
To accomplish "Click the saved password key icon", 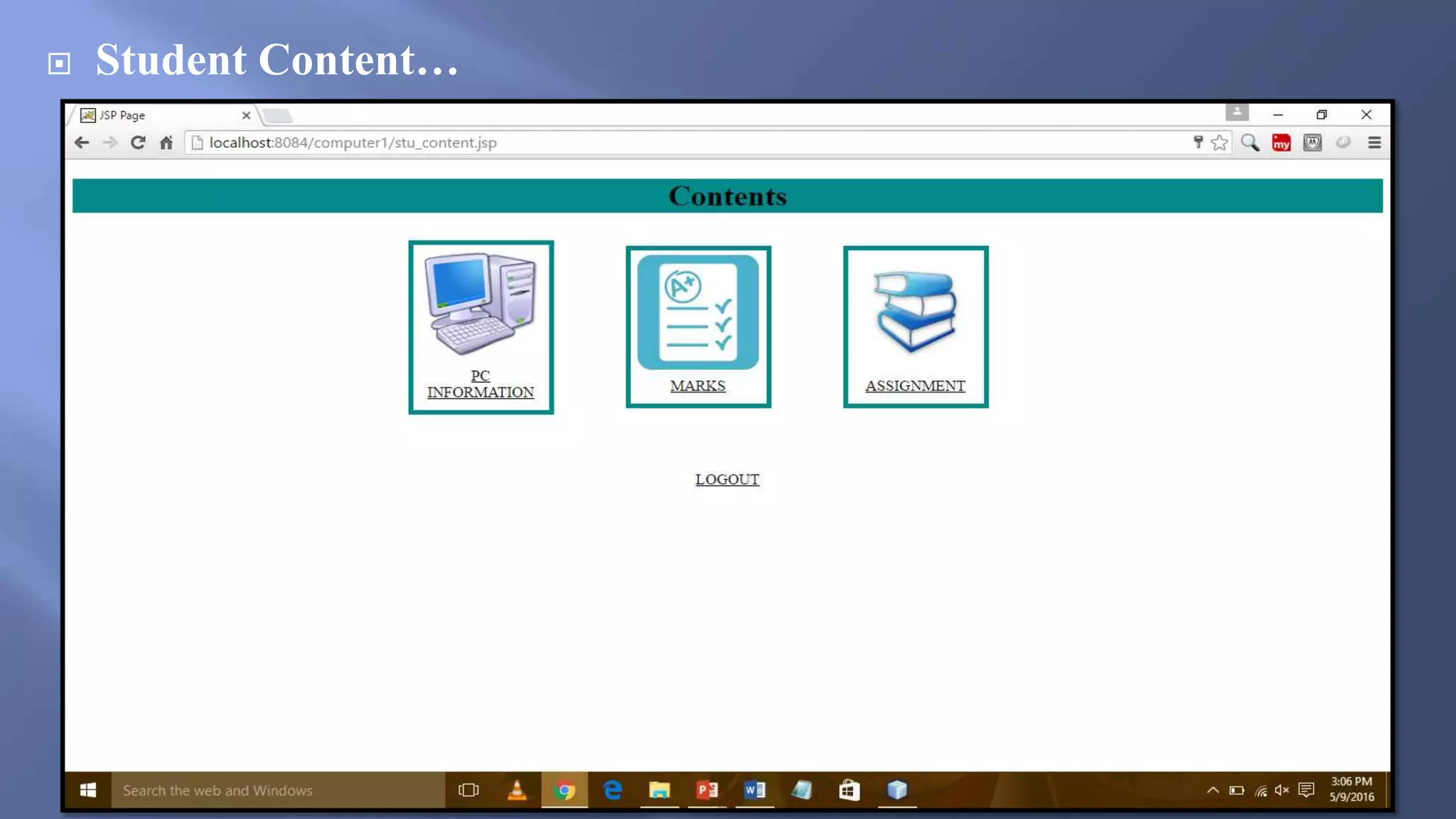I will (1198, 142).
